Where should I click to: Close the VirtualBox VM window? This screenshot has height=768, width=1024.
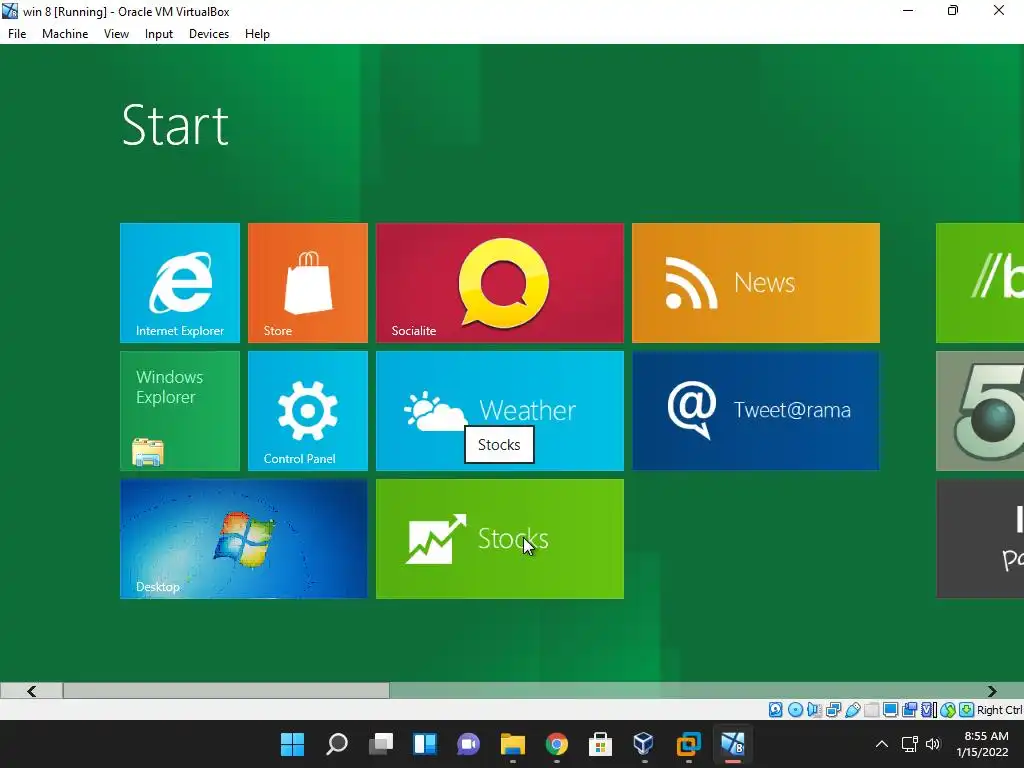999,11
